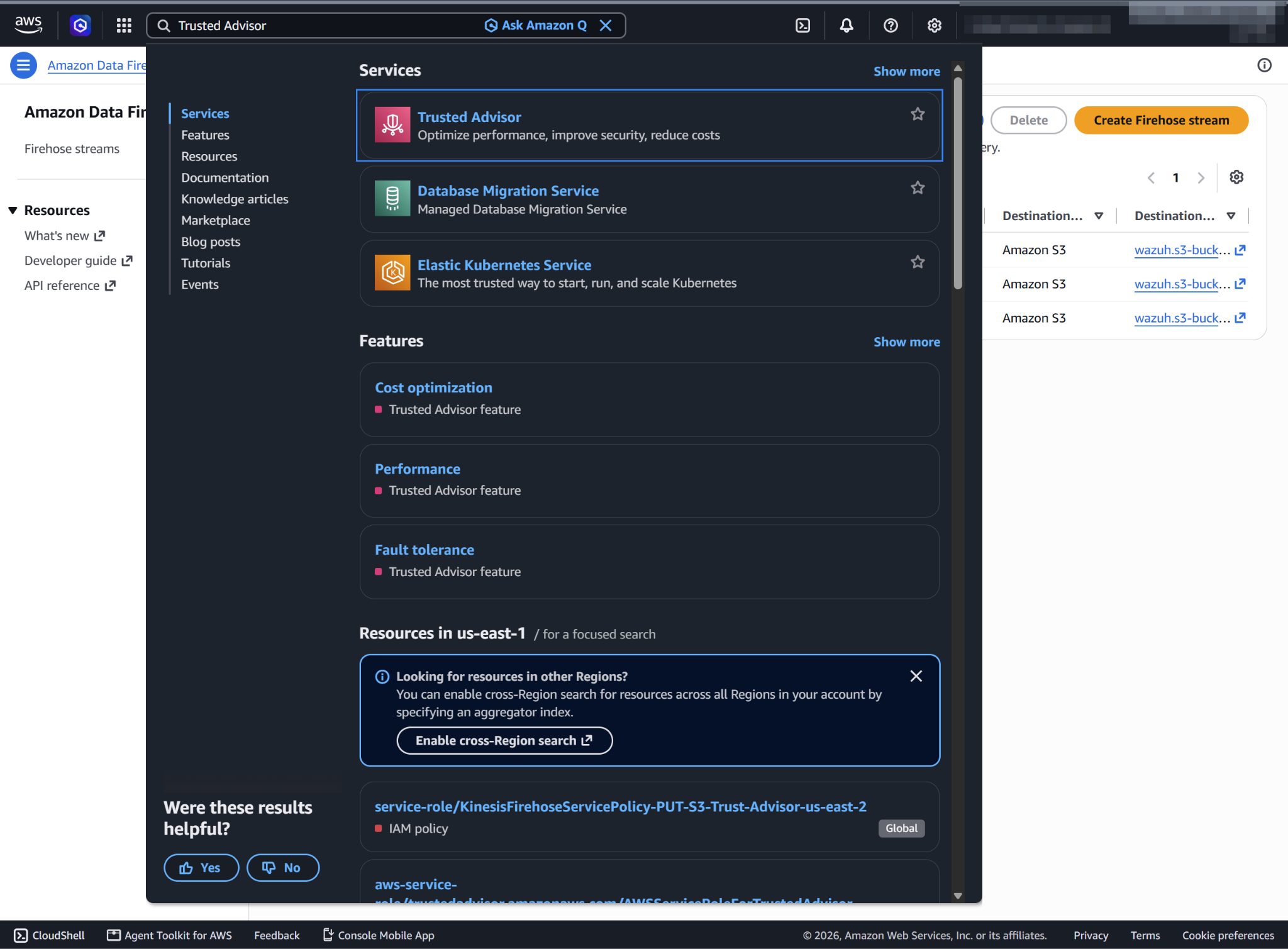Click Create Firehose stream button
The image size is (1288, 949).
(x=1161, y=120)
